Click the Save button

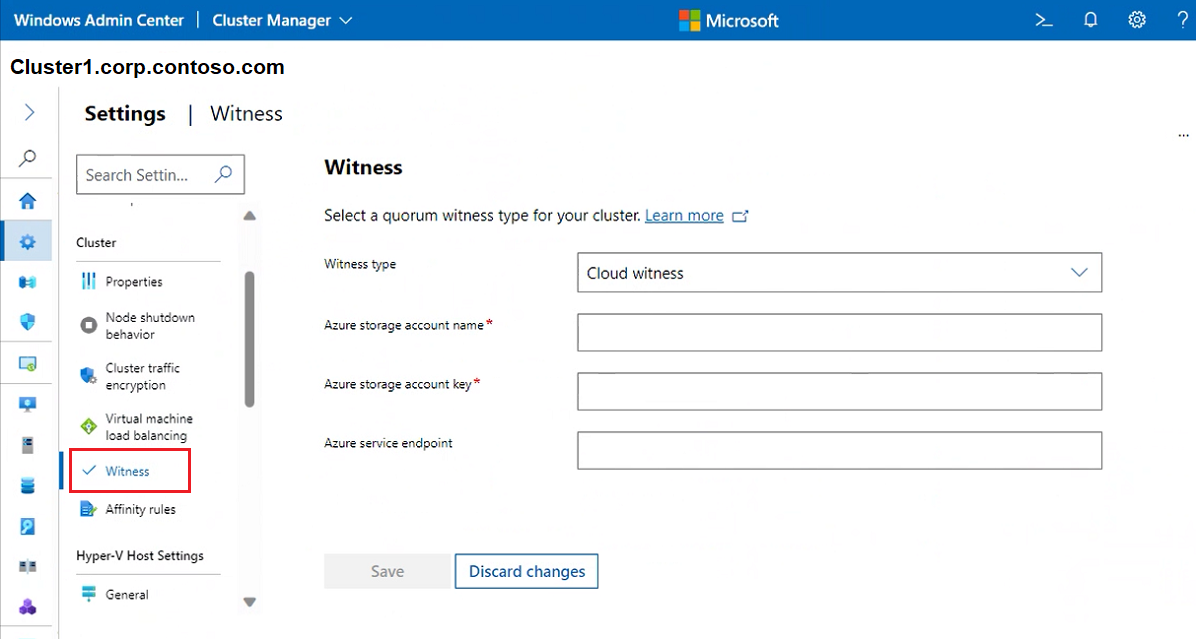click(x=387, y=571)
